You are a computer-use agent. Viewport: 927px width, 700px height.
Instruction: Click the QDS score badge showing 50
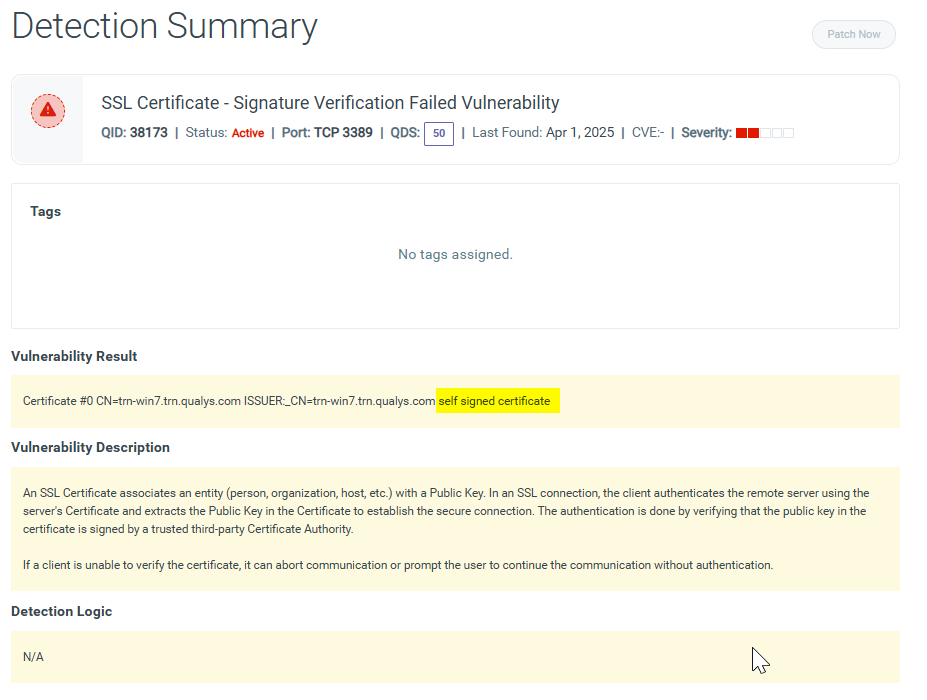pyautogui.click(x=439, y=132)
